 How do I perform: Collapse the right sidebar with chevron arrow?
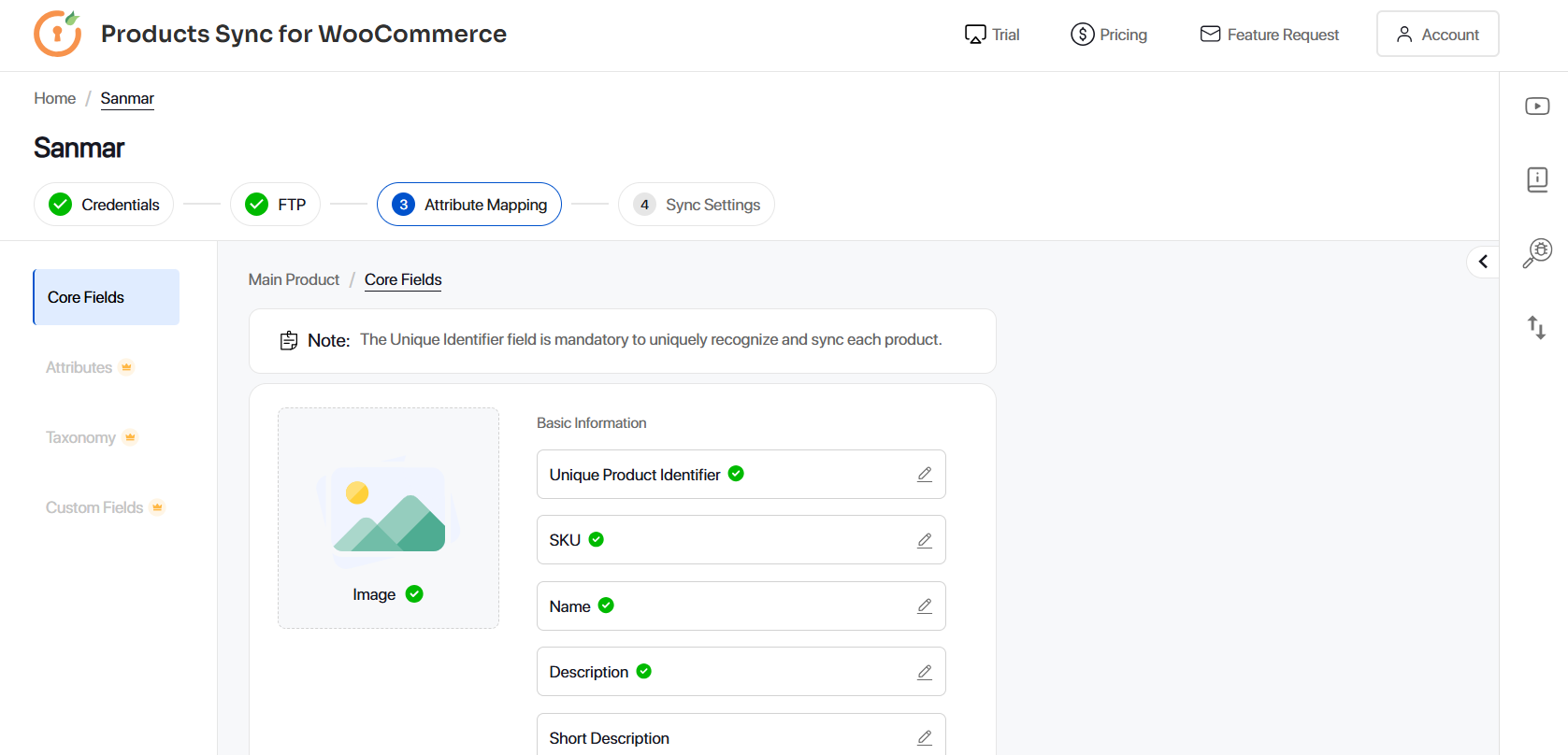[1483, 262]
